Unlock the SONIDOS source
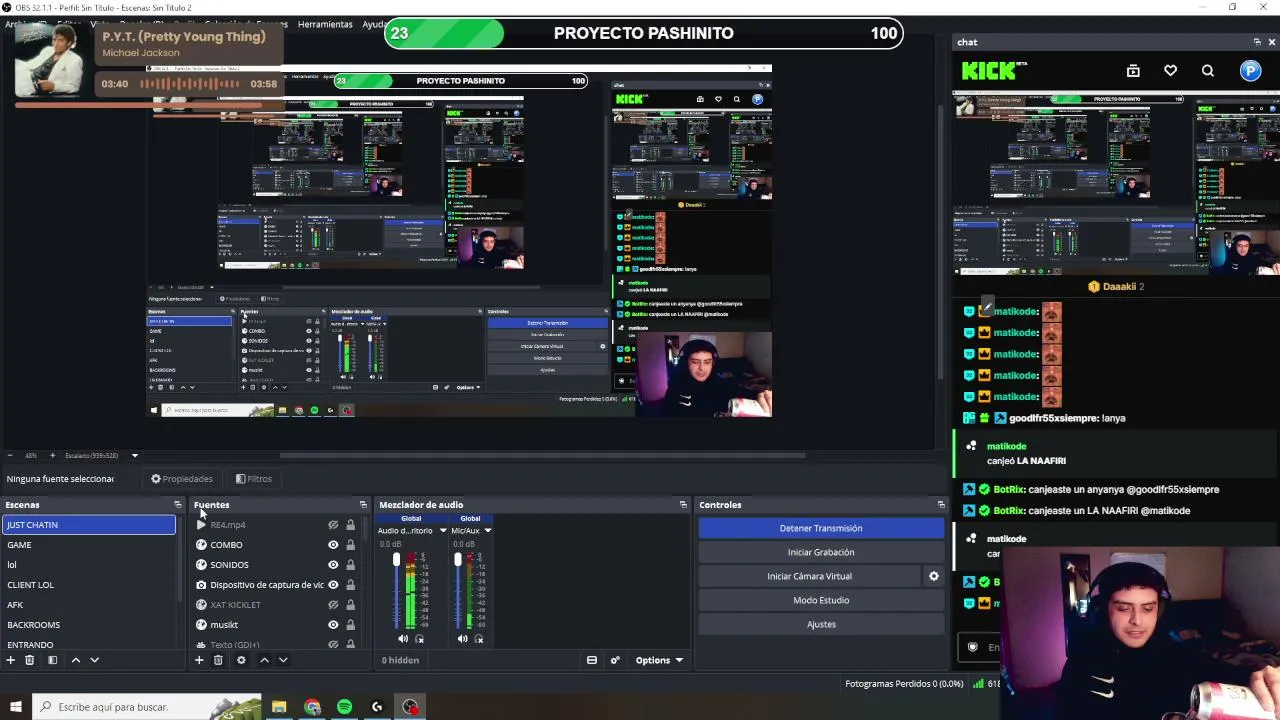The height and width of the screenshot is (720, 1280). tap(350, 565)
